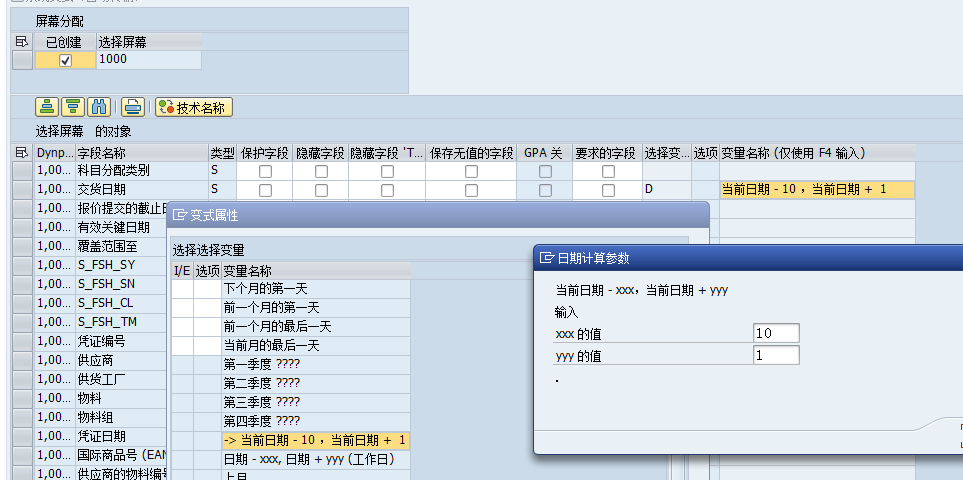Click the 覆盖范围至 field name

(107, 247)
